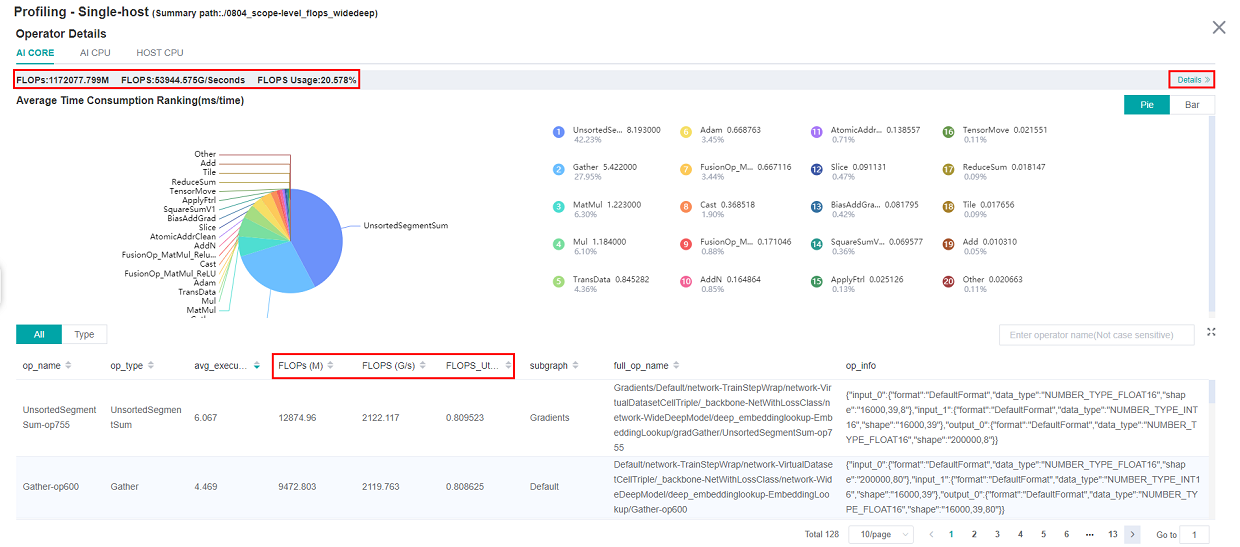The height and width of the screenshot is (547, 1240).
Task: Switch to the AI CPU tab
Action: tap(95, 52)
